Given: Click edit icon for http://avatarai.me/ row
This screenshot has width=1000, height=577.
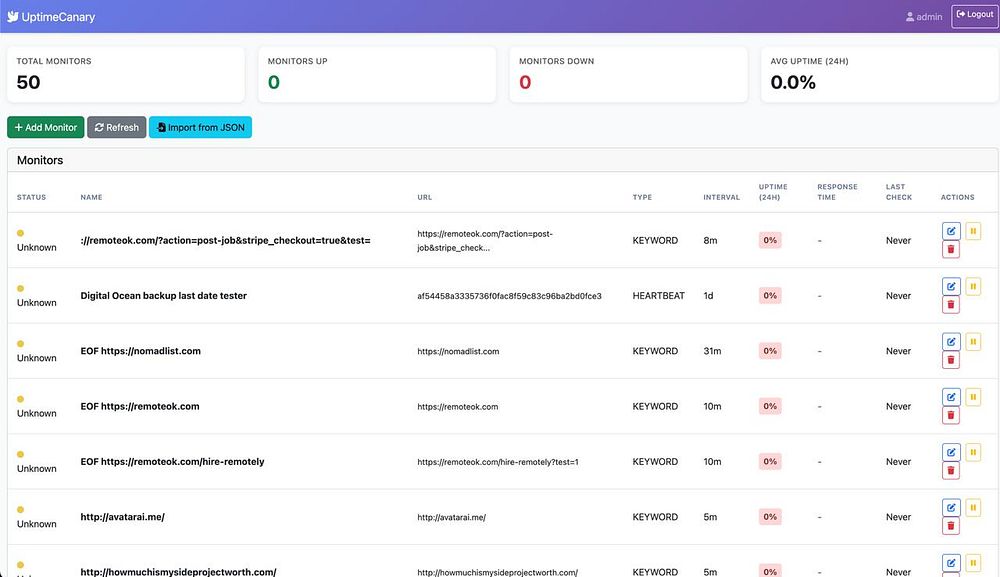Looking at the screenshot, I should coord(951,508).
